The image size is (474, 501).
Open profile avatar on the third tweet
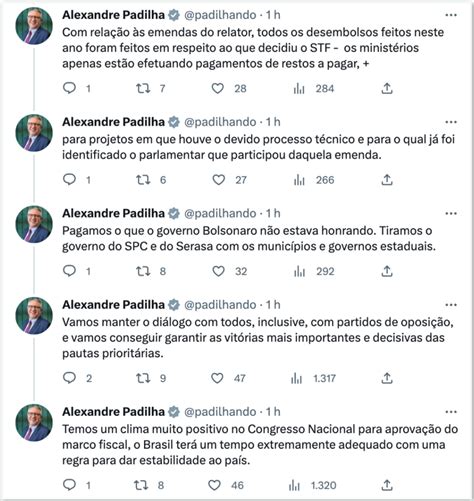(34, 224)
